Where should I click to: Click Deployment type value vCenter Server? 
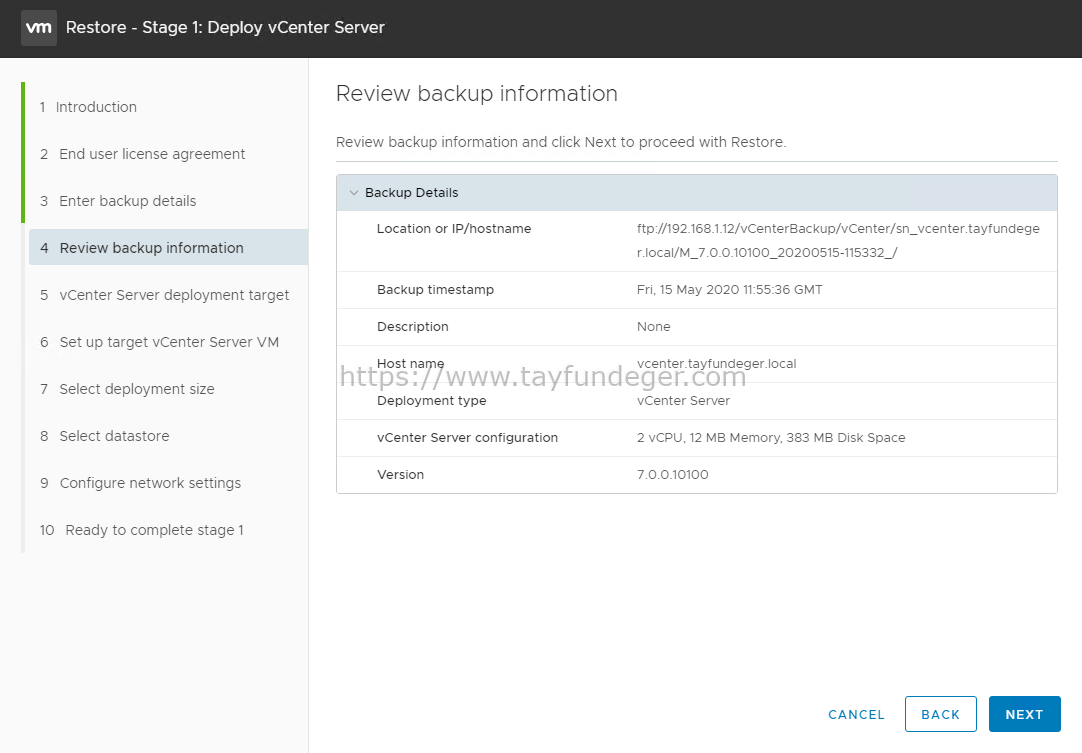click(683, 401)
